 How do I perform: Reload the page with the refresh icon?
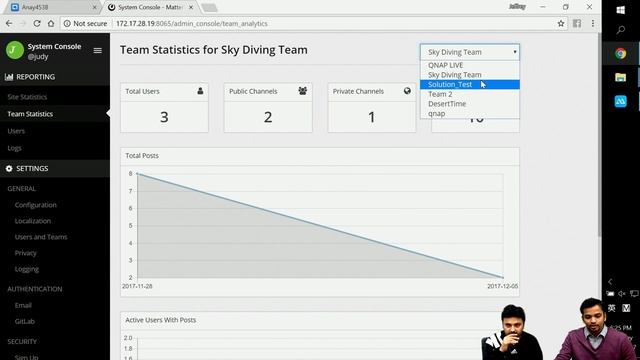pos(37,24)
